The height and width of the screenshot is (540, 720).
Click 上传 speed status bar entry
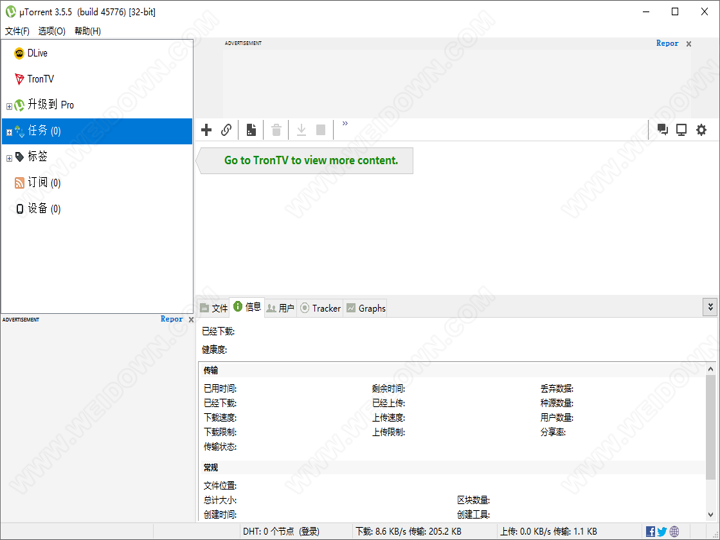548,531
